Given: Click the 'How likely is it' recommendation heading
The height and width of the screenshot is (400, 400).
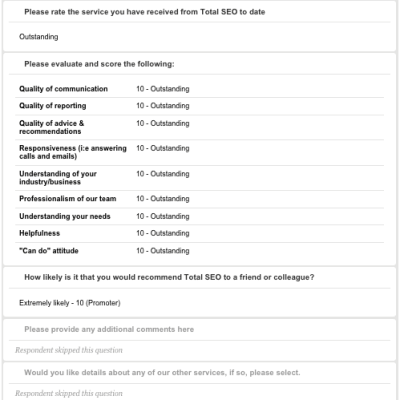Looking at the screenshot, I should (169, 277).
